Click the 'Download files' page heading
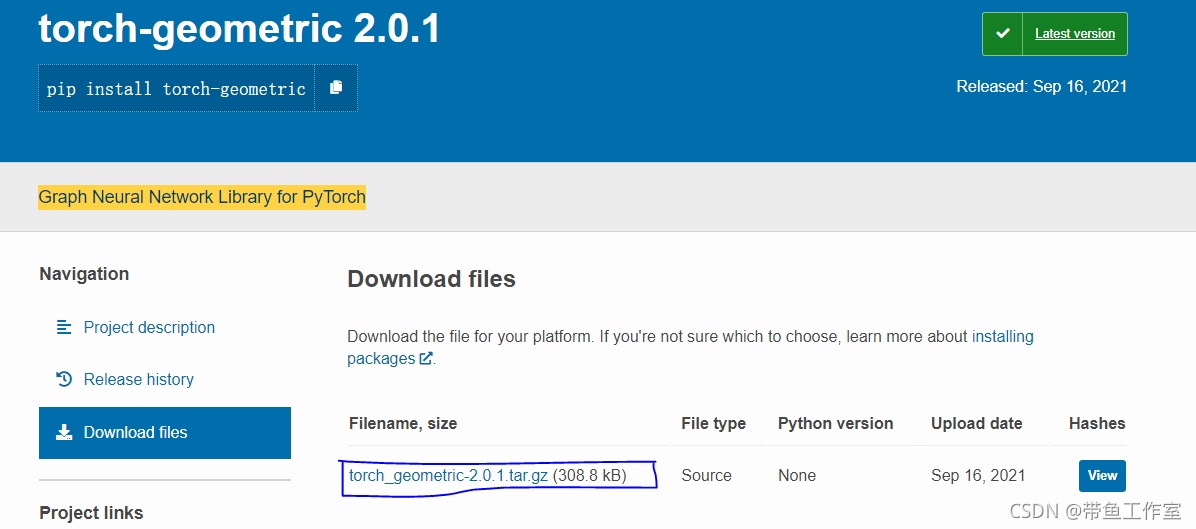The image size is (1196, 529). [432, 279]
